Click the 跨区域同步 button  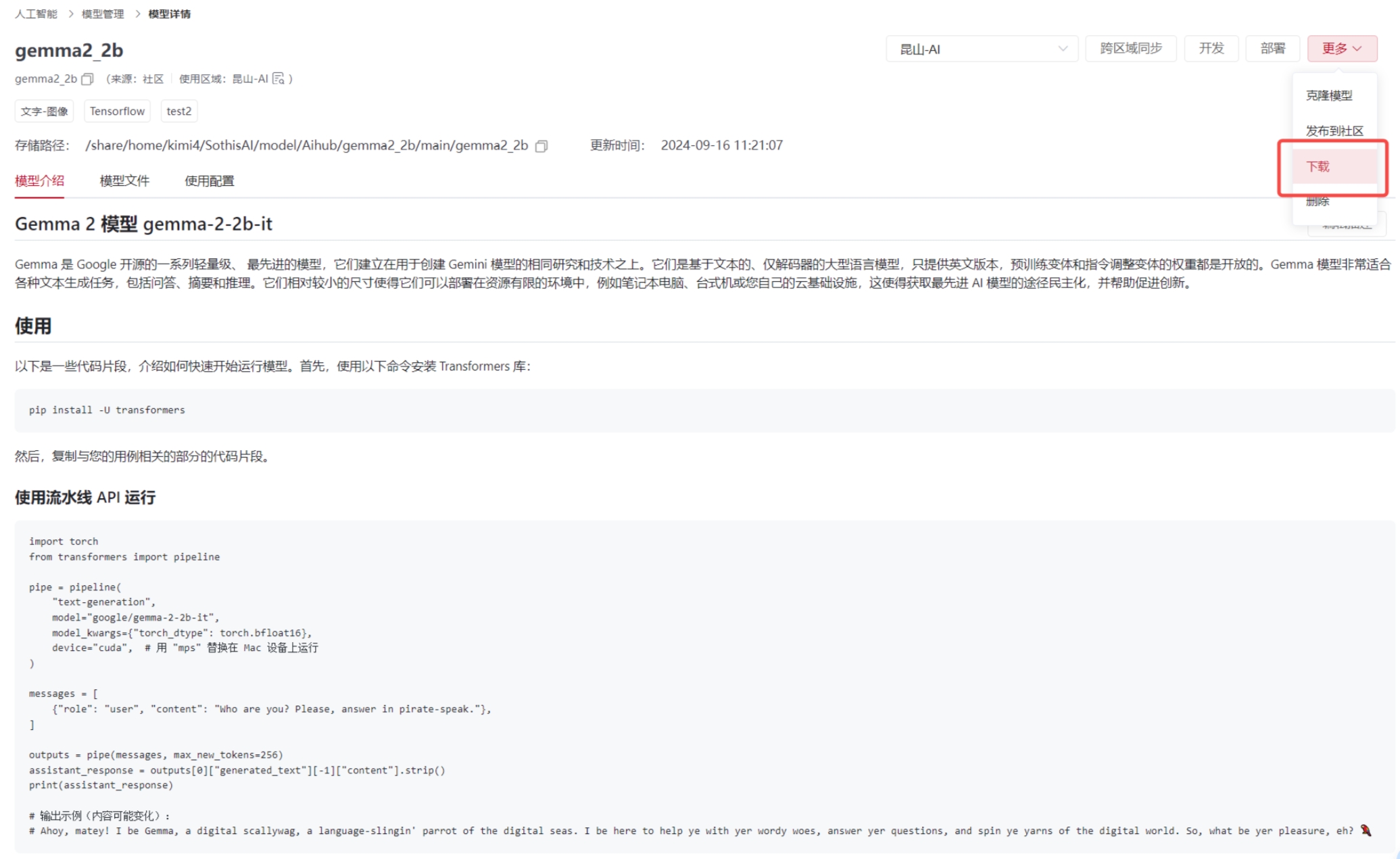(1130, 49)
